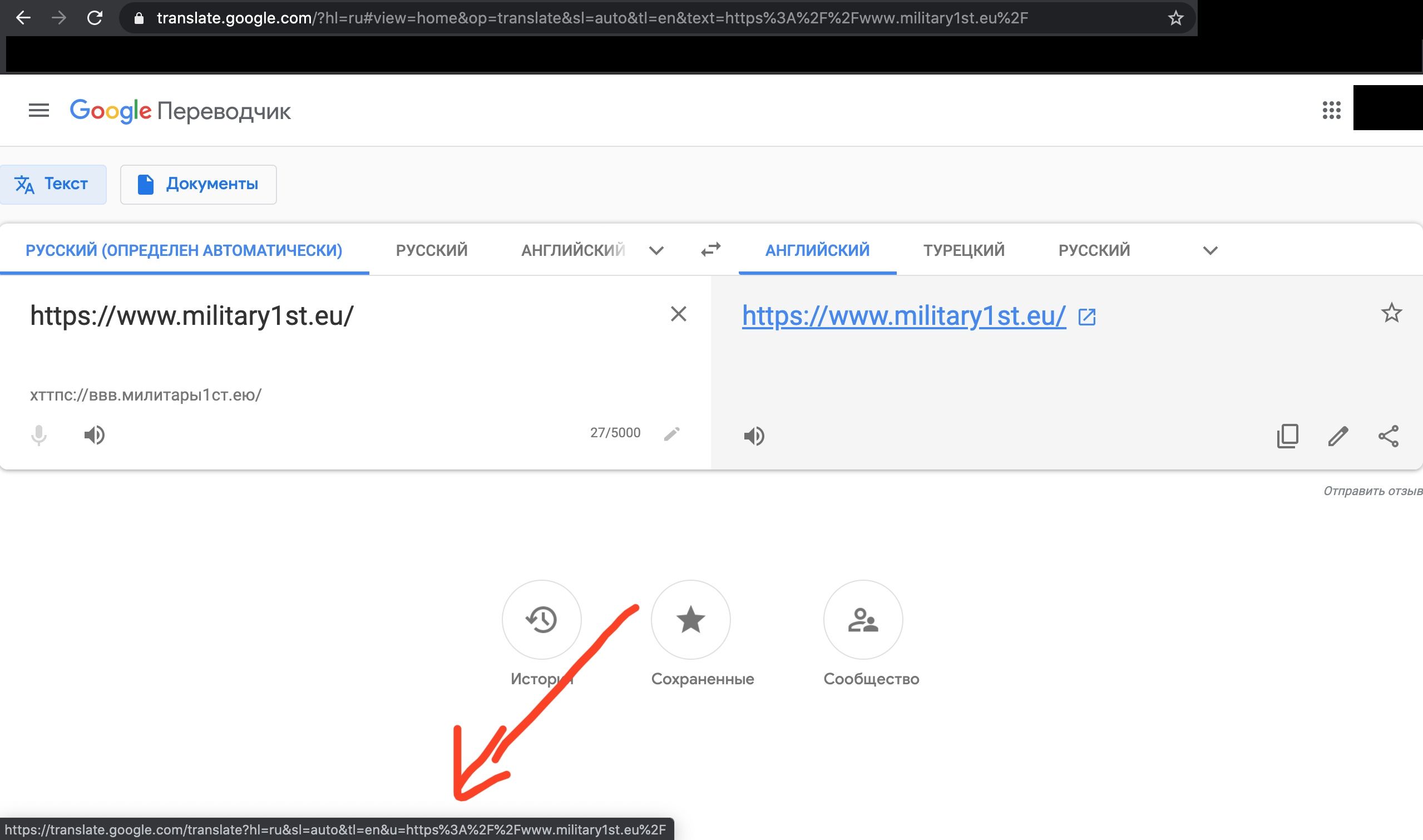
Task: Expand the source language list
Action: point(656,250)
